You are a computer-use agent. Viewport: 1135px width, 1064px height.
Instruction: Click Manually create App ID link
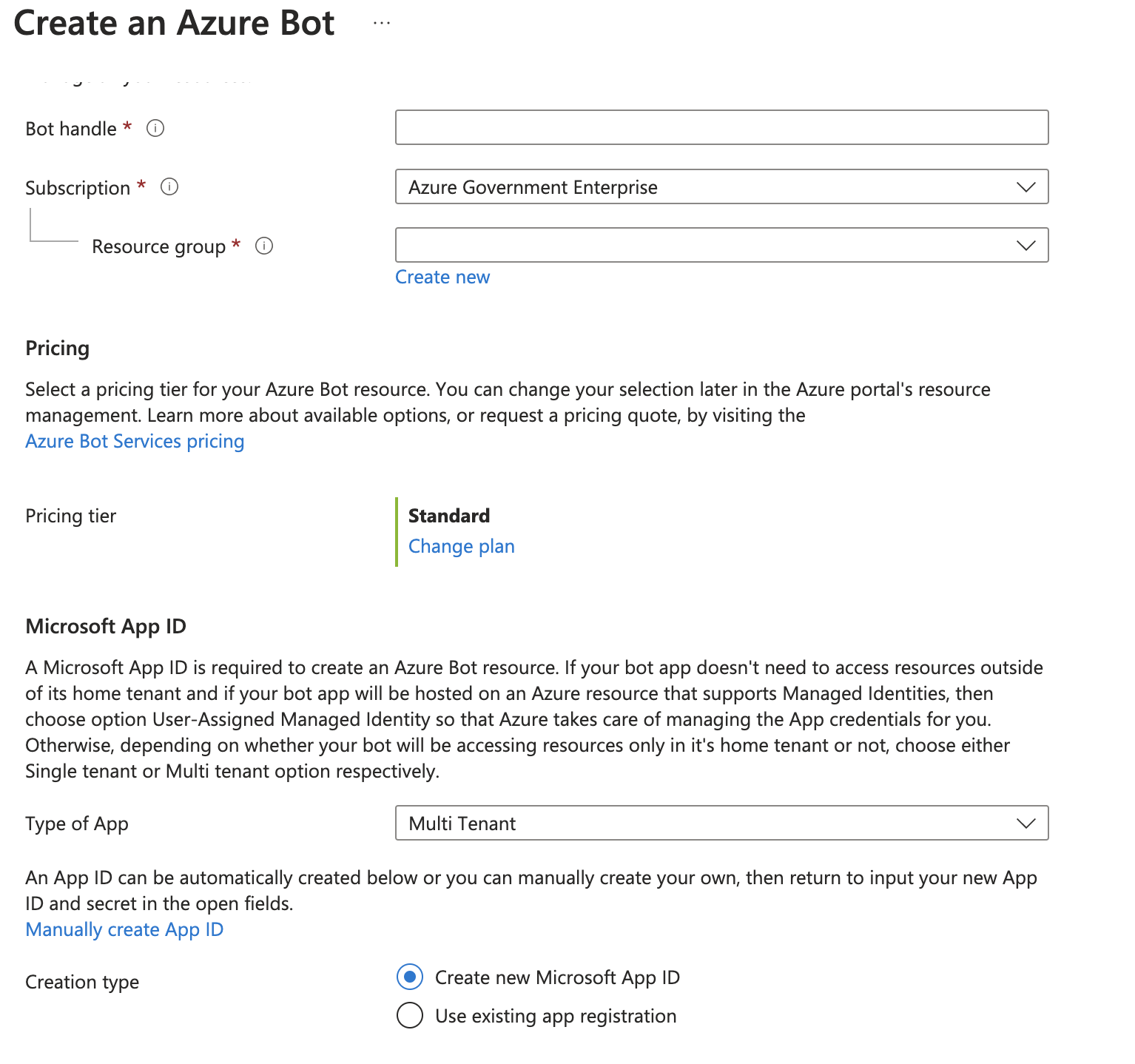124,929
